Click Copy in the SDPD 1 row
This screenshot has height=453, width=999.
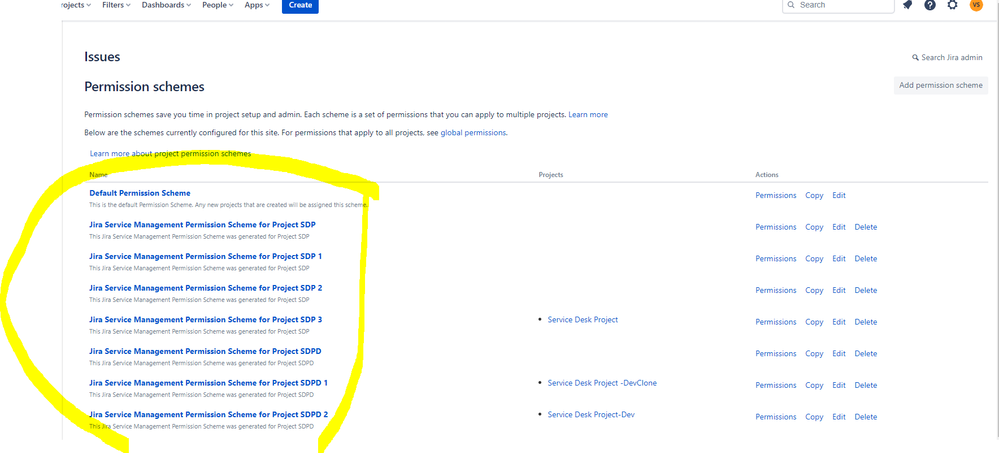814,385
